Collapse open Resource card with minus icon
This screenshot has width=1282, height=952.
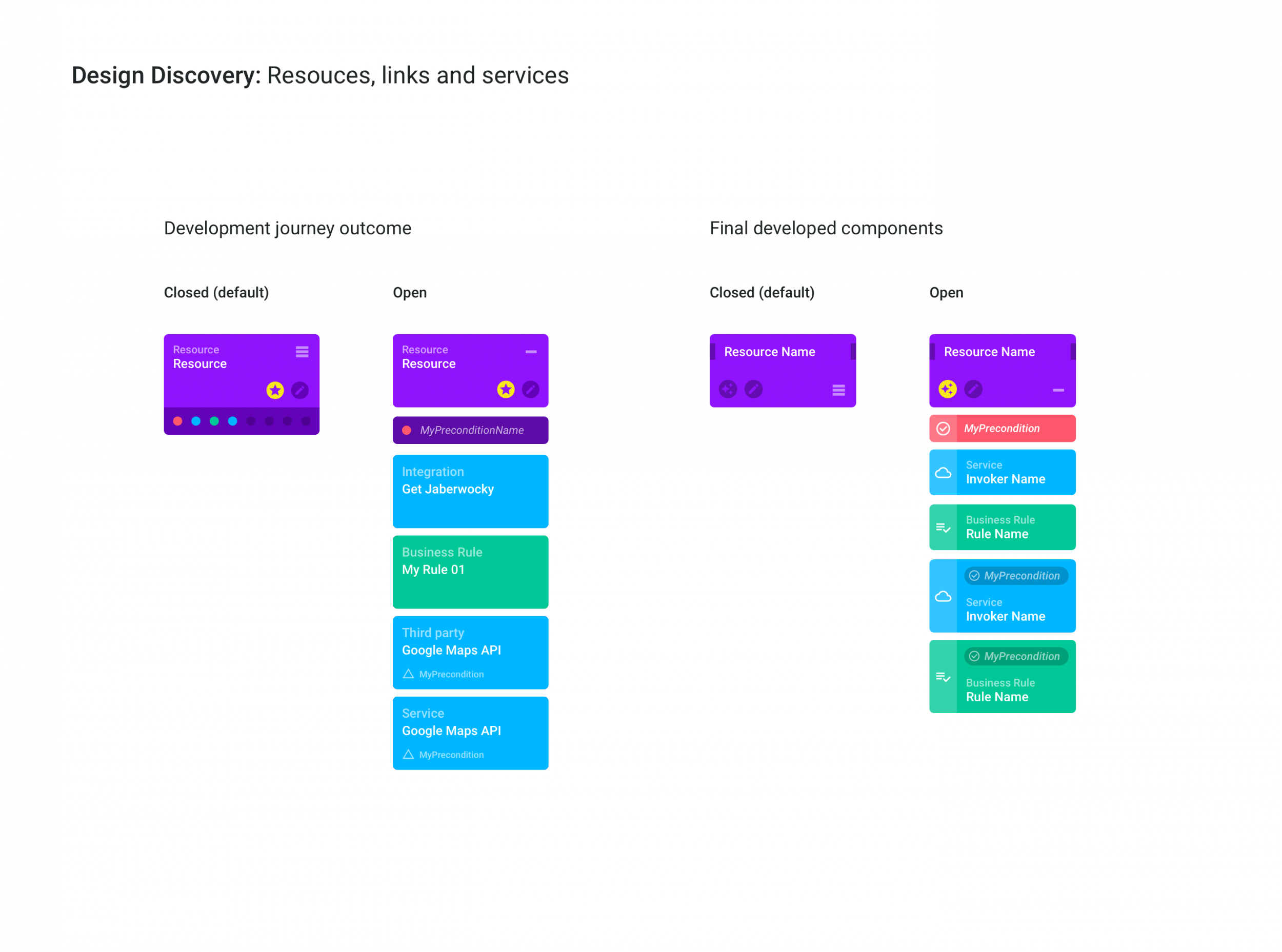pyautogui.click(x=531, y=352)
